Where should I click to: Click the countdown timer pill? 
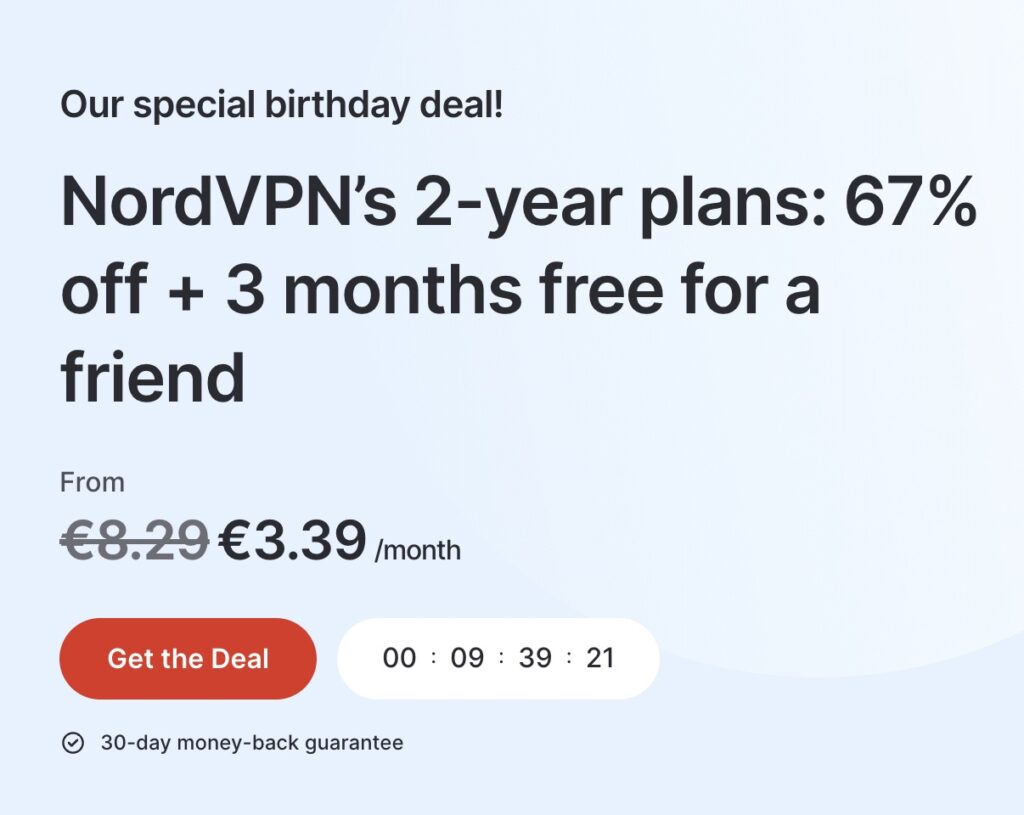[498, 658]
